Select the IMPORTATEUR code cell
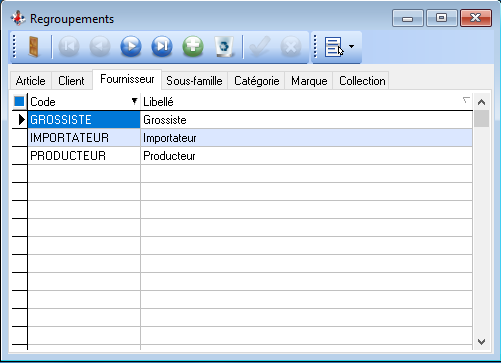This screenshot has height=363, width=501. pyautogui.click(x=84, y=138)
